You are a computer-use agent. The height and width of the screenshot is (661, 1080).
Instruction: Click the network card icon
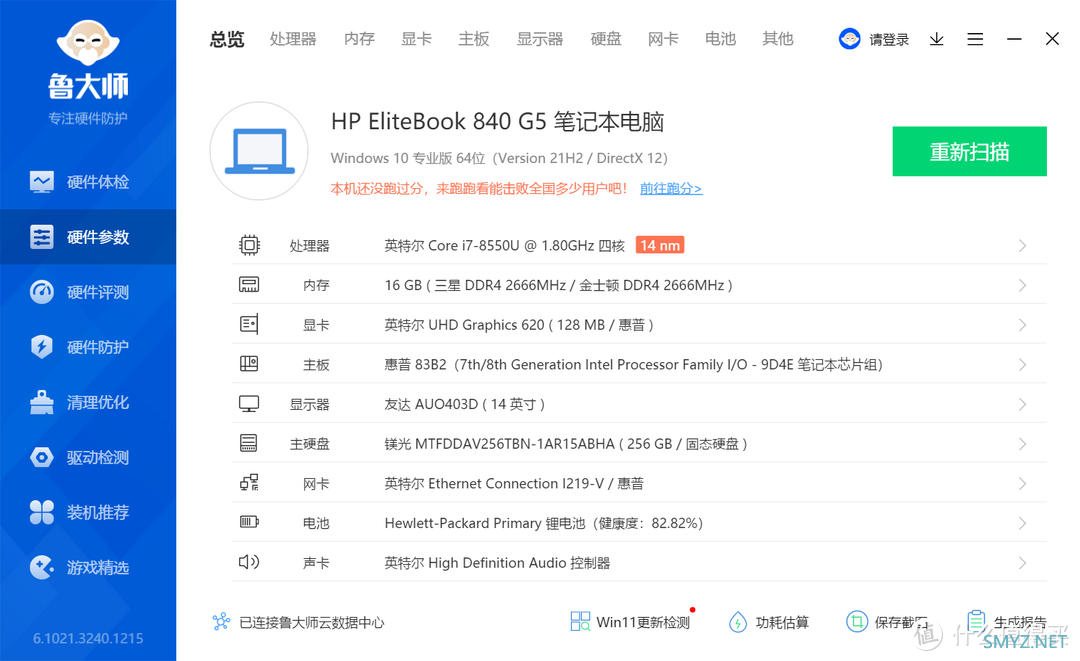[x=249, y=483]
